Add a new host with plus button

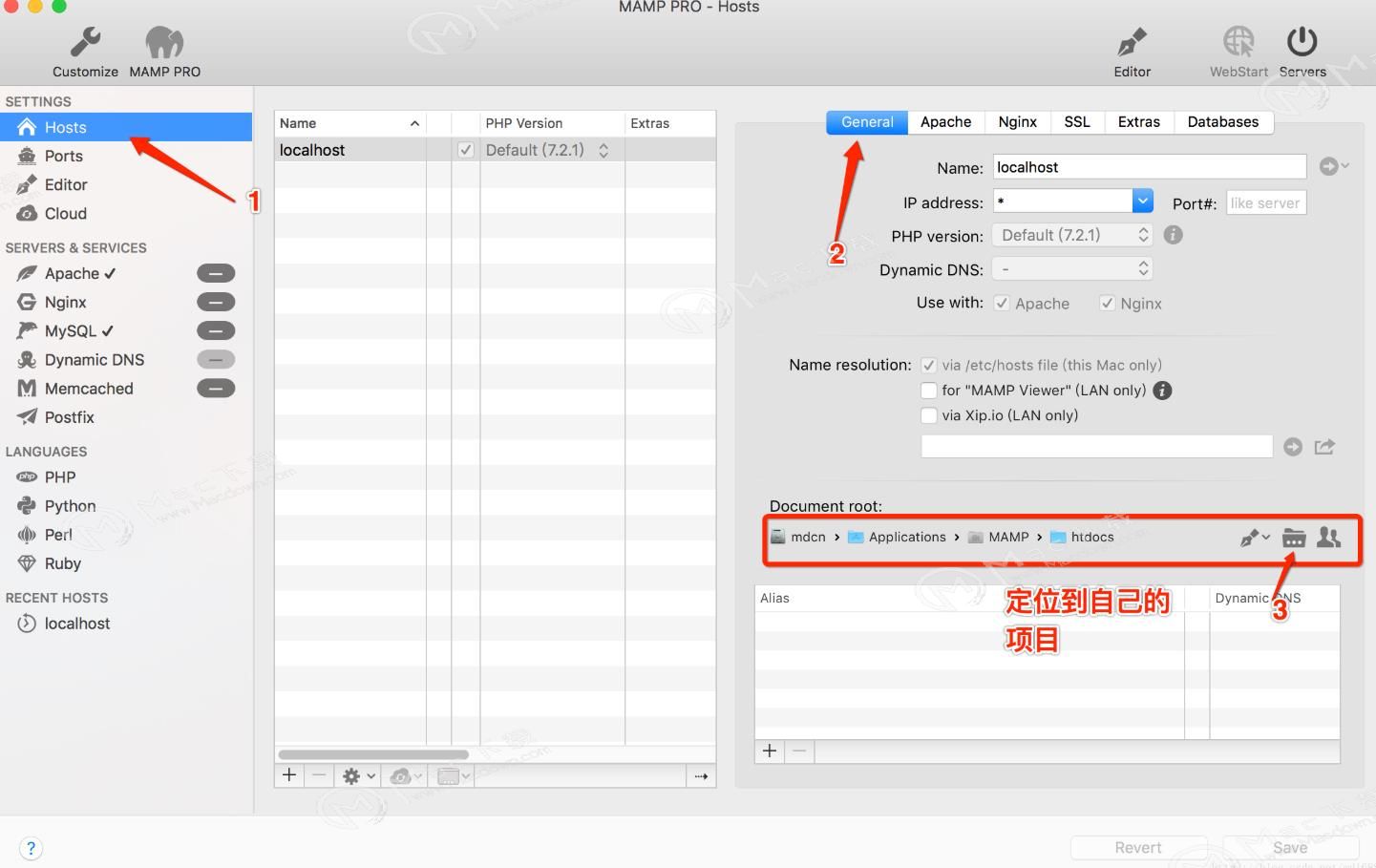click(x=289, y=775)
